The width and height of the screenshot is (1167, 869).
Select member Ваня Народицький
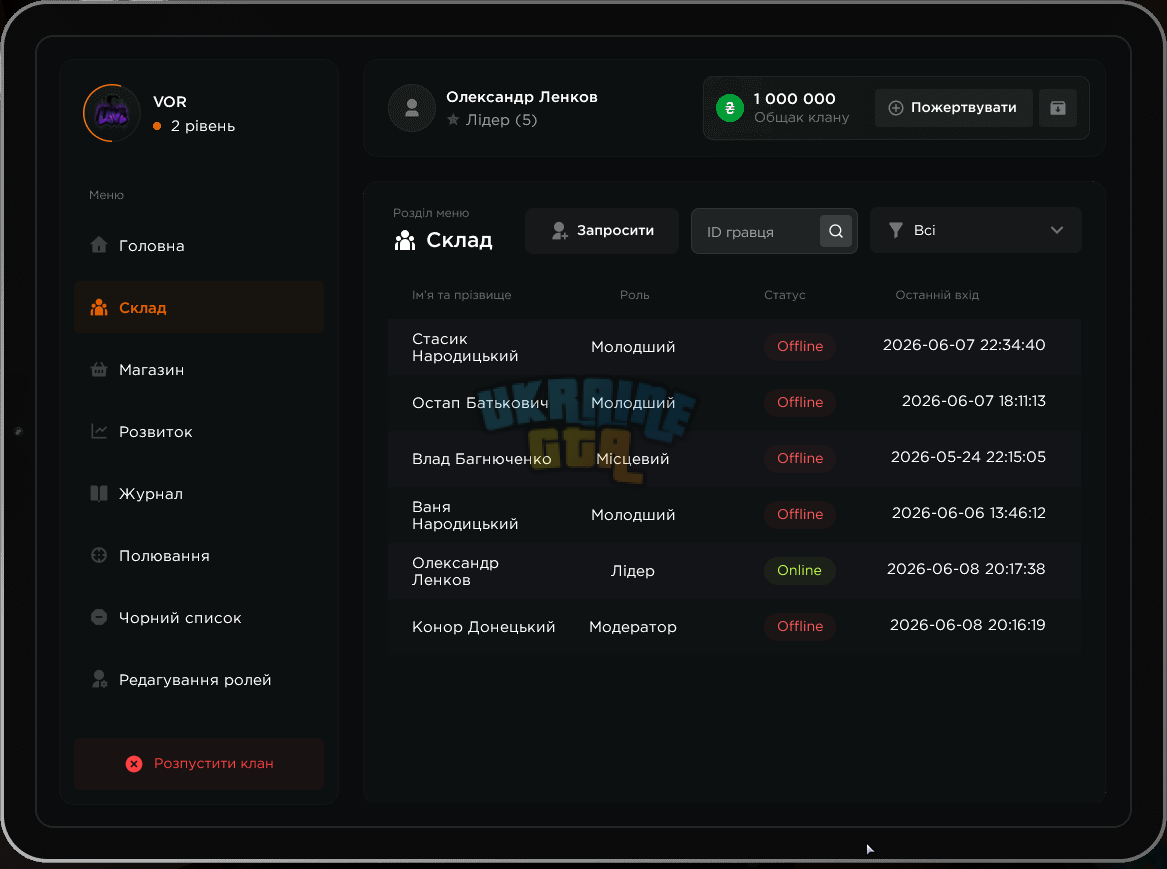pos(734,515)
